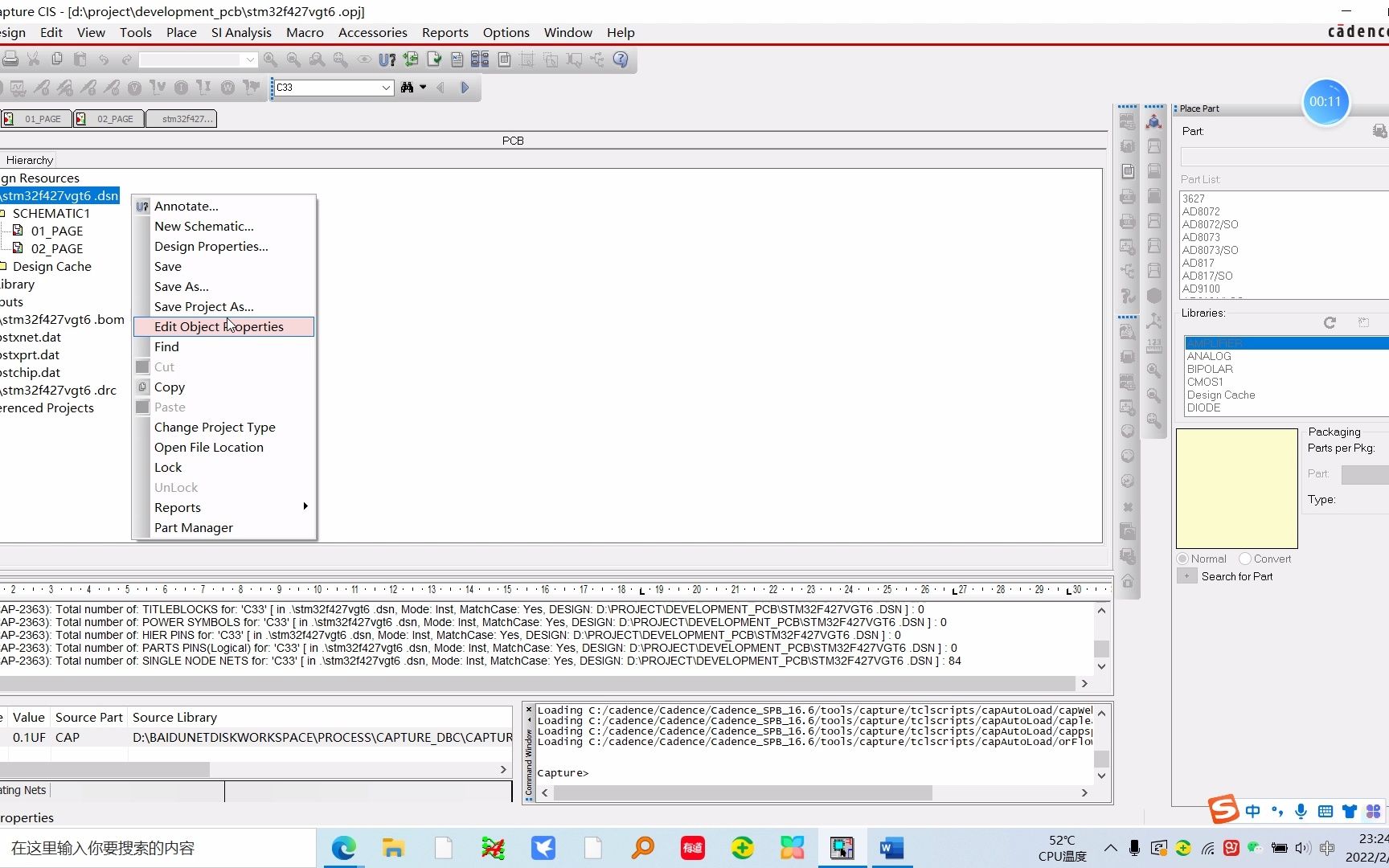Click Lock in the context menu

pos(223,467)
